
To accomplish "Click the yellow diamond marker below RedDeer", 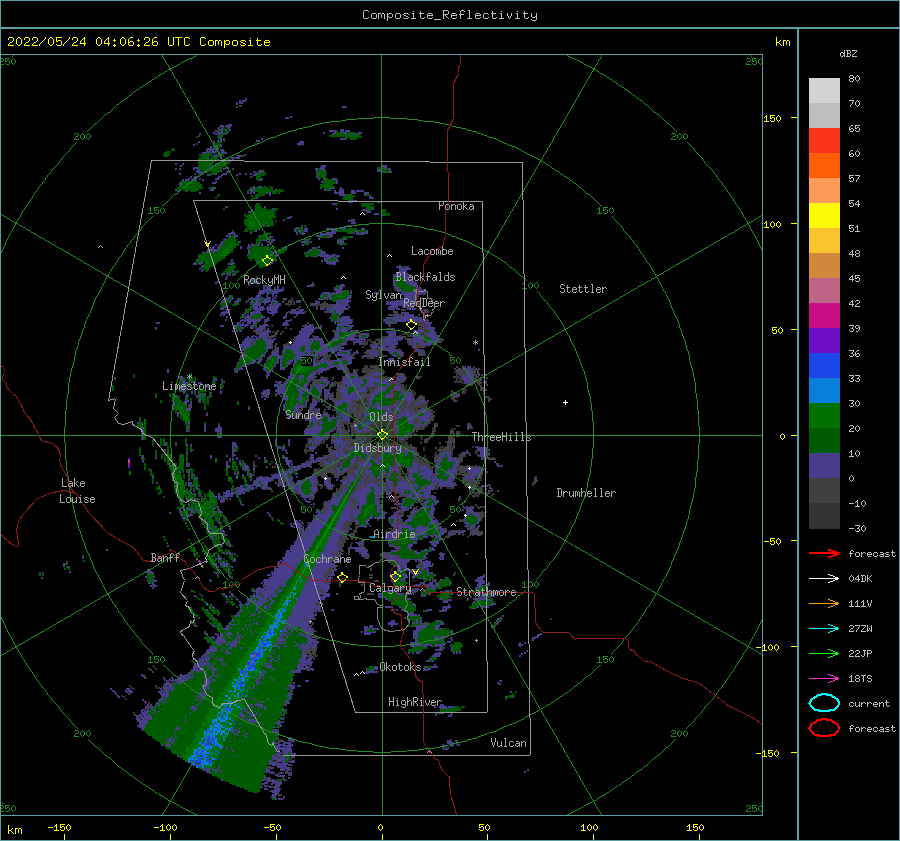I will (x=412, y=325).
